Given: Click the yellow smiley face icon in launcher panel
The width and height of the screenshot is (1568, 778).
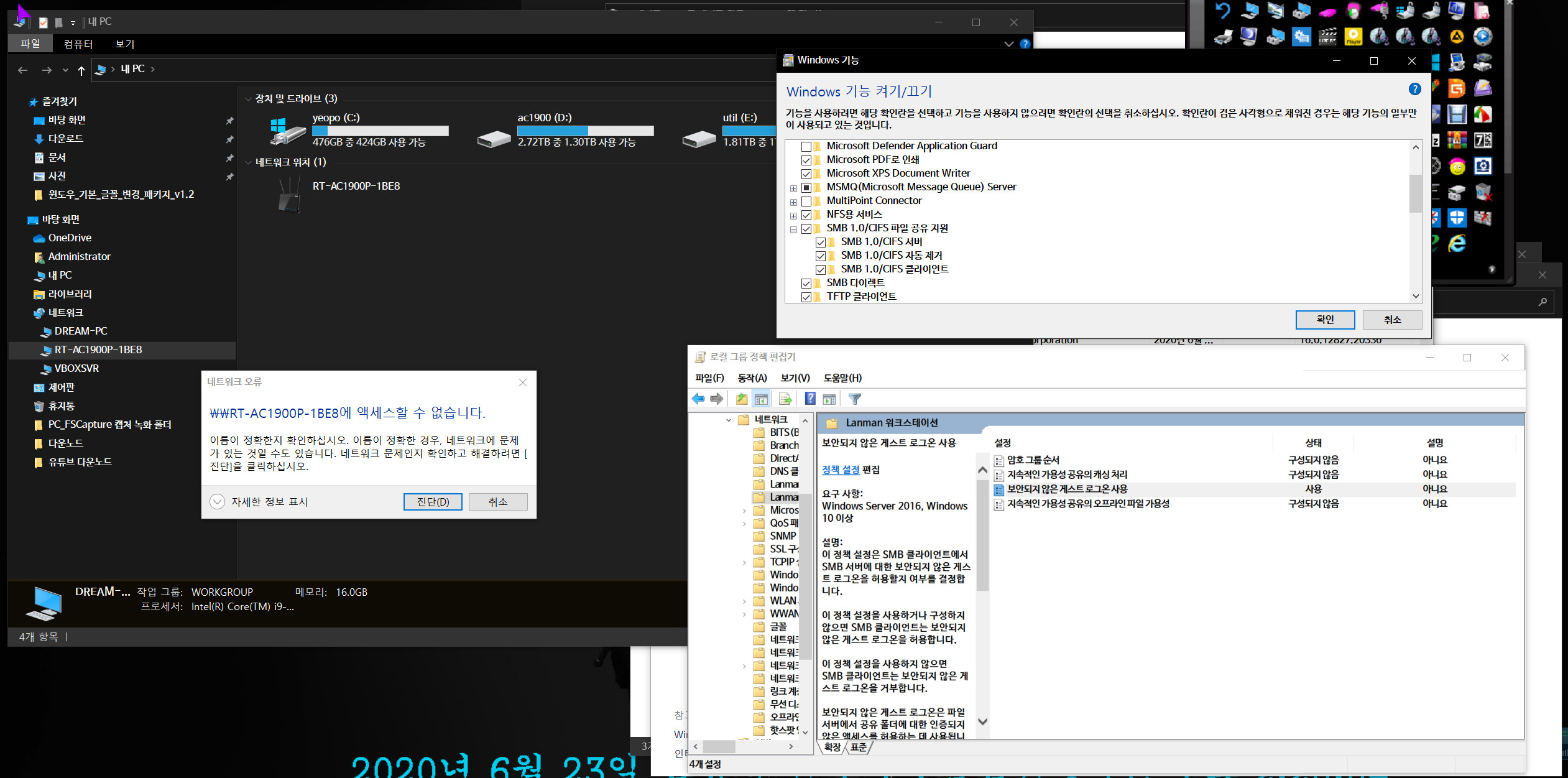Looking at the screenshot, I should pos(1457,166).
